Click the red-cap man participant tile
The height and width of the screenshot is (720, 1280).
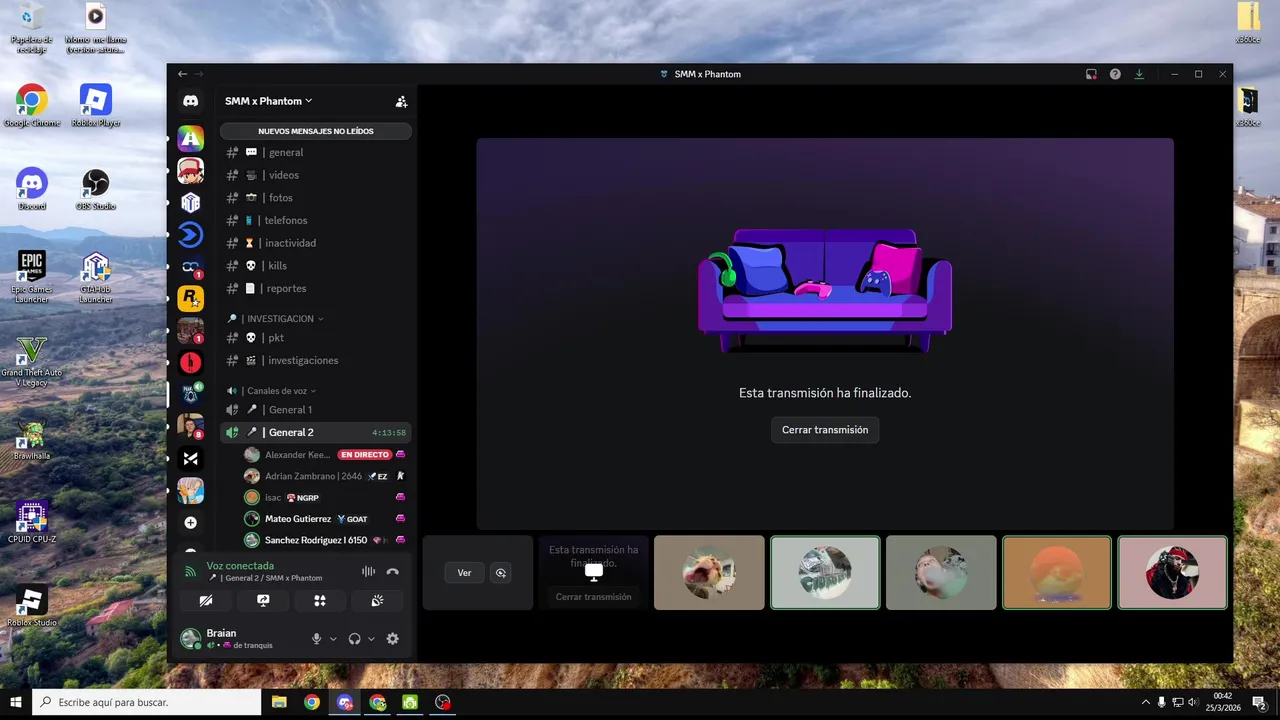(1172, 573)
